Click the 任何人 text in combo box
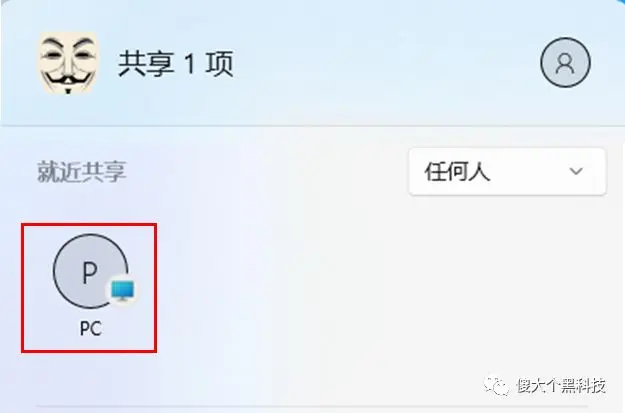This screenshot has width=625, height=413. pos(457,172)
